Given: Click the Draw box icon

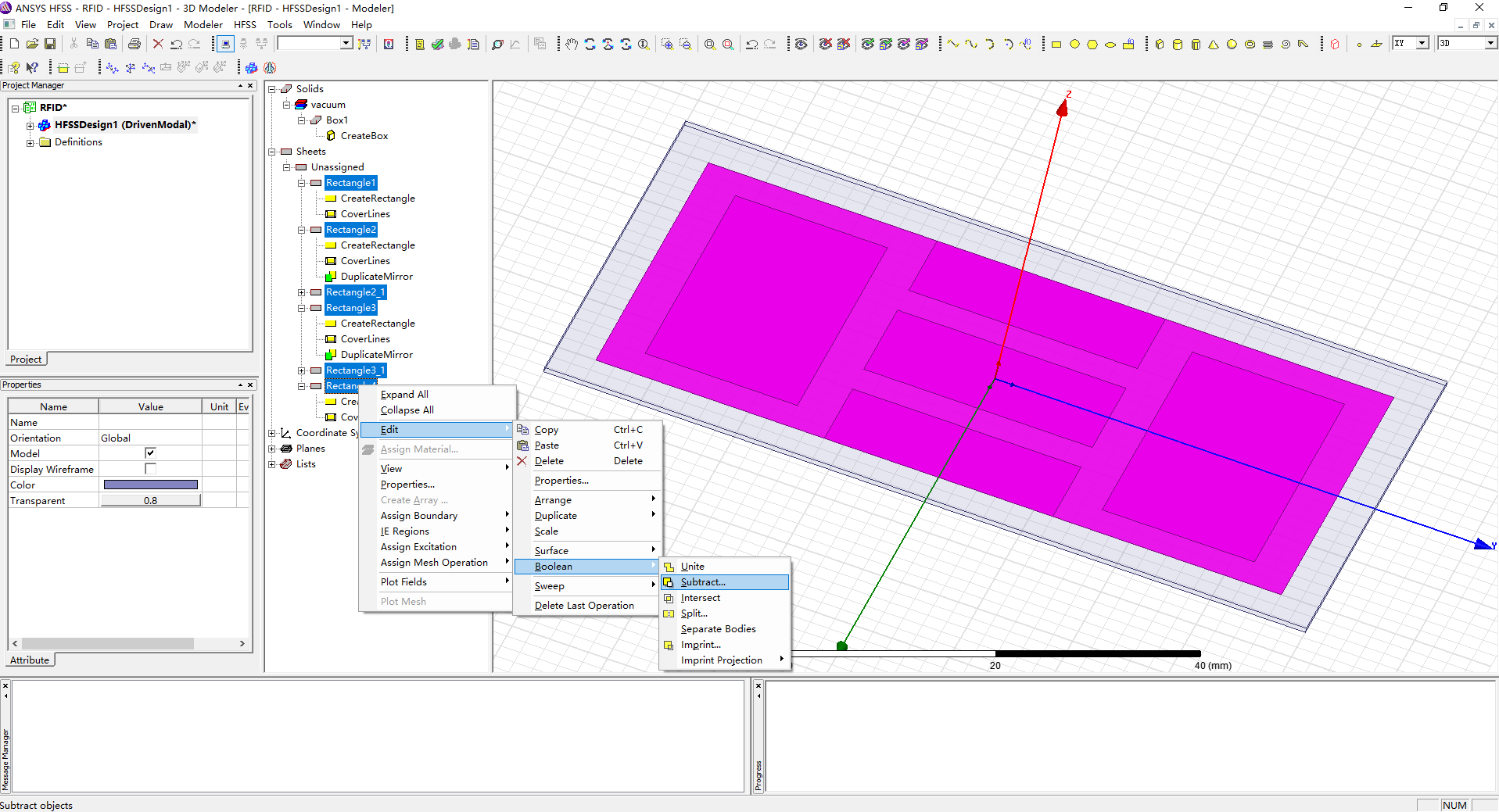Looking at the screenshot, I should point(1160,44).
